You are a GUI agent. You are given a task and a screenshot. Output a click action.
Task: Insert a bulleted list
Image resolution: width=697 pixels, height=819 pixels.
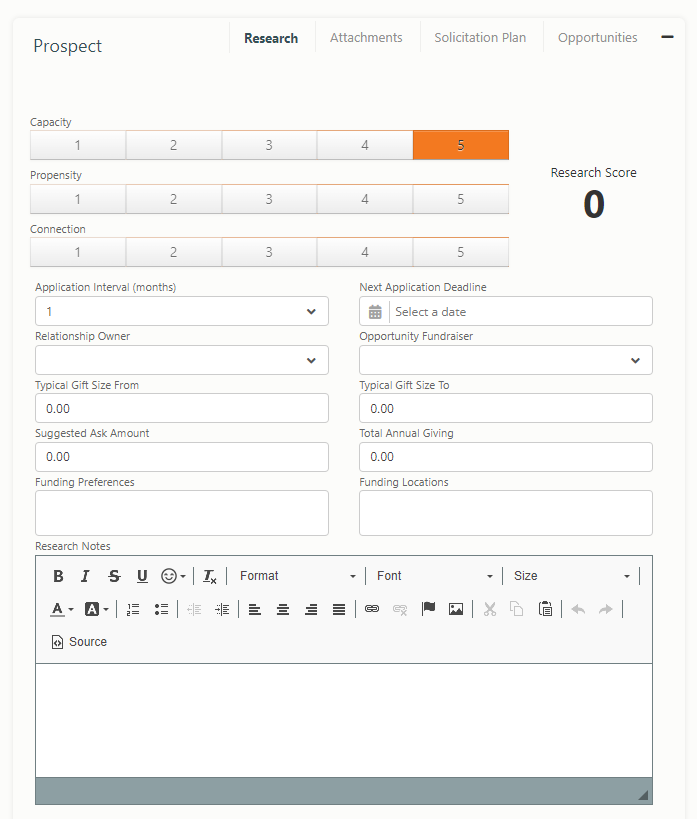coord(161,609)
